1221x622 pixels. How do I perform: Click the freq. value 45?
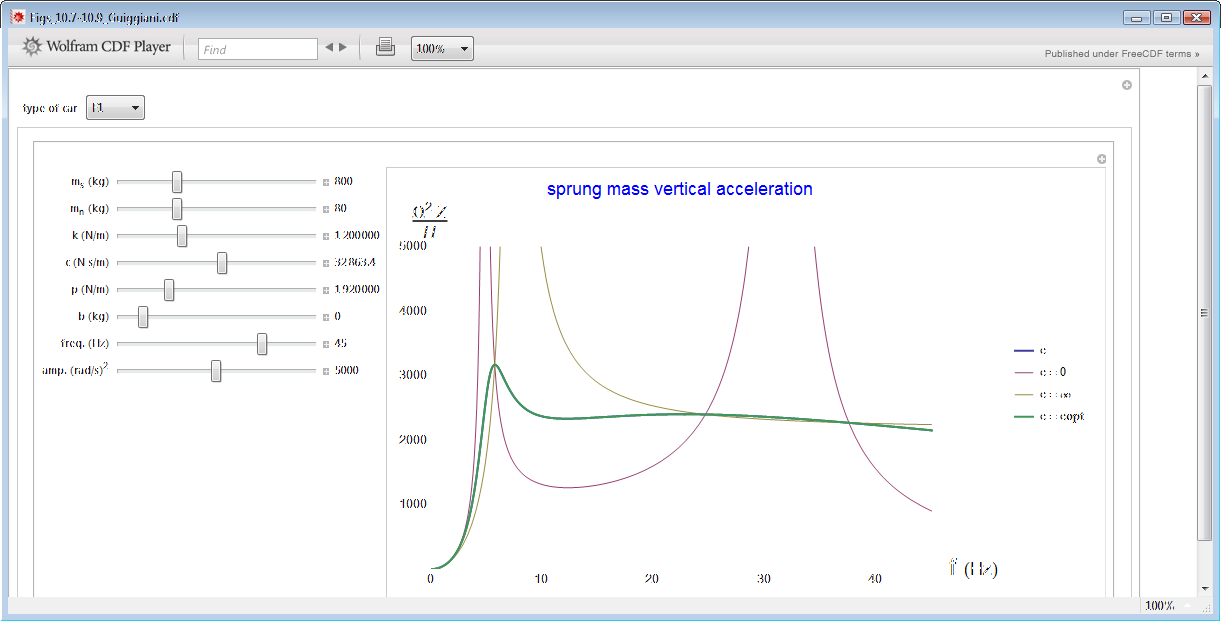[x=340, y=343]
